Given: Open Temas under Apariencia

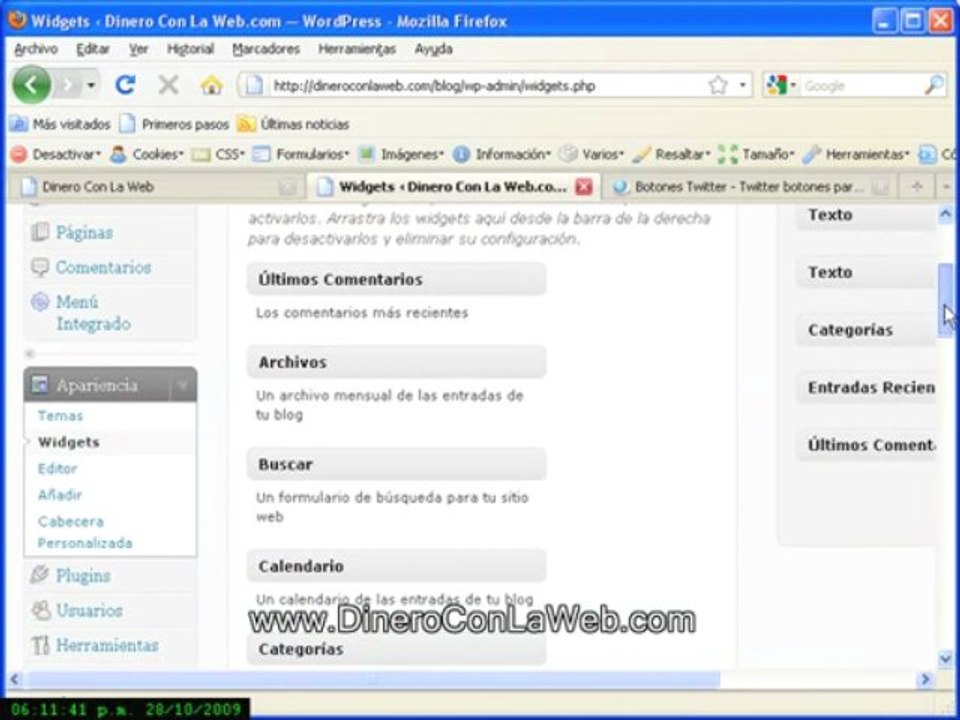Looking at the screenshot, I should tap(60, 416).
